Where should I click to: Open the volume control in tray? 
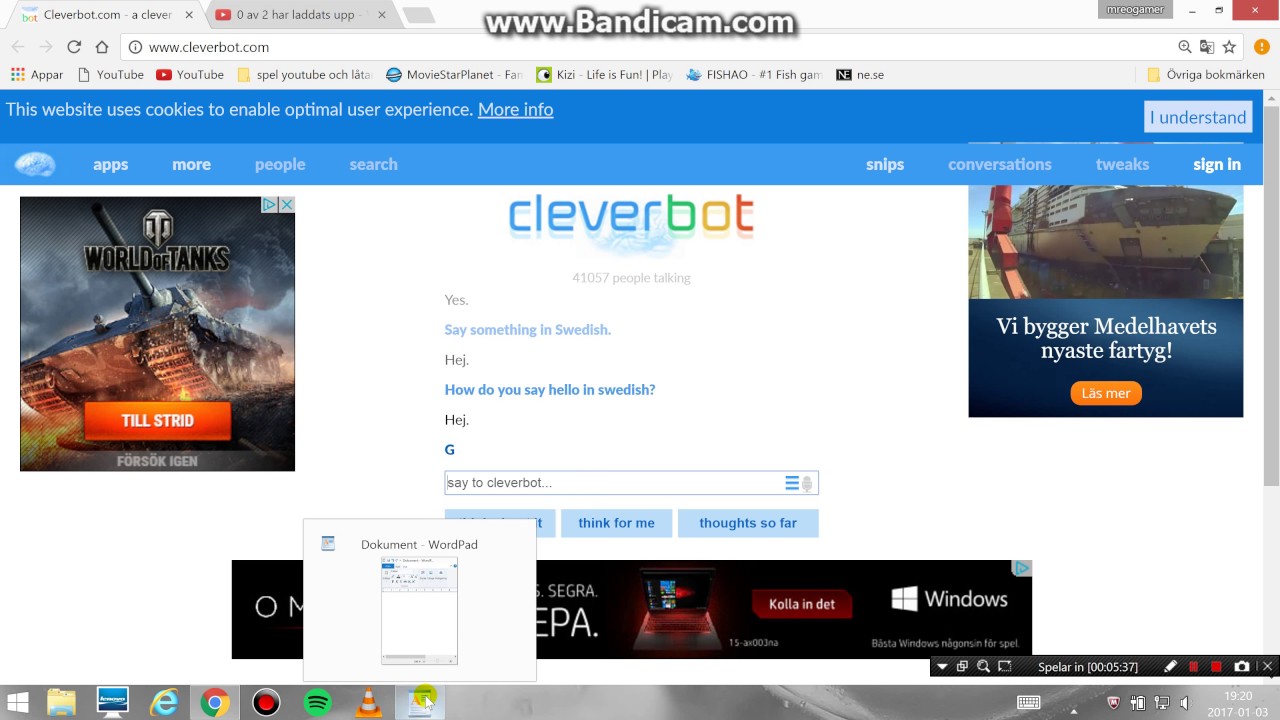pyautogui.click(x=1184, y=703)
